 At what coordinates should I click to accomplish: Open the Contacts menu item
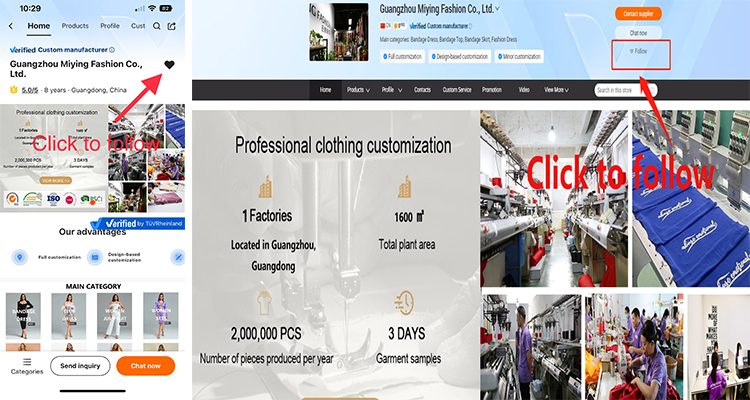pyautogui.click(x=422, y=90)
